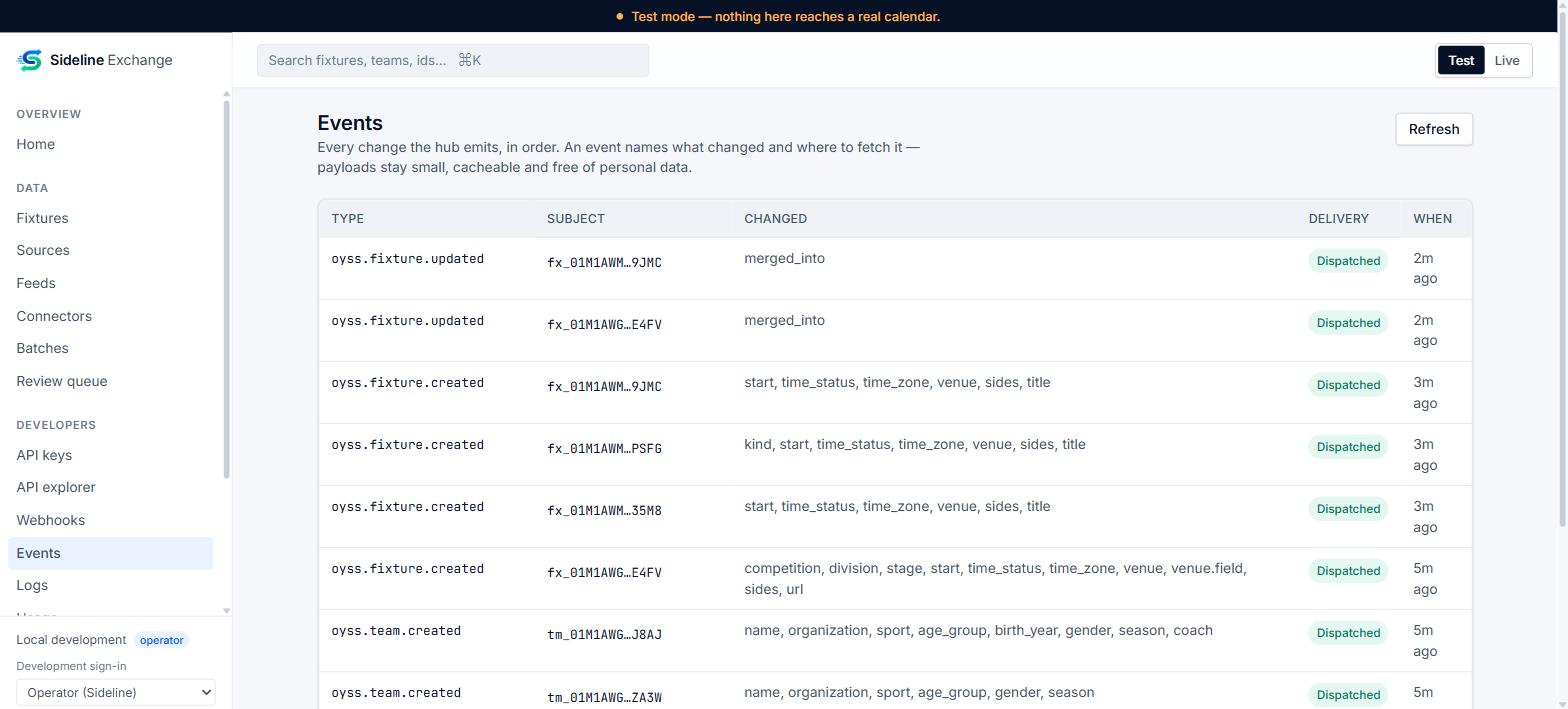Open the Development sign-in dropdown
This screenshot has width=1568, height=709.
116,692
